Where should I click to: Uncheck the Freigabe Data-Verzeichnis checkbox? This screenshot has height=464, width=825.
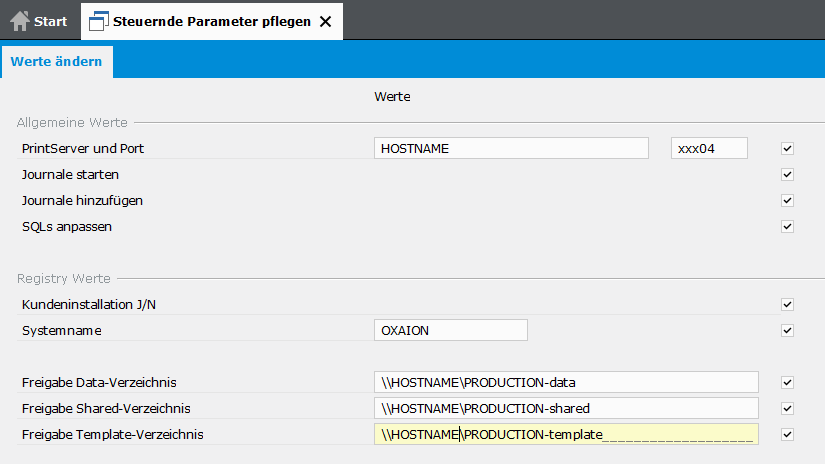[788, 382]
